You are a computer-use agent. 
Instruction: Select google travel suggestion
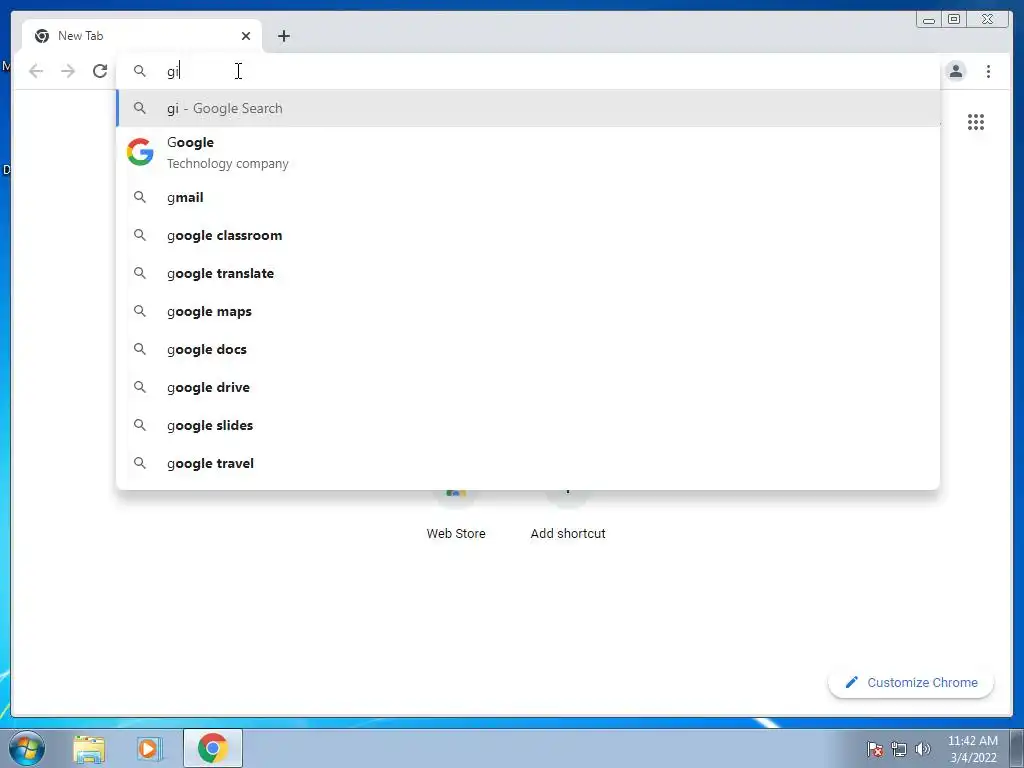[x=528, y=463]
